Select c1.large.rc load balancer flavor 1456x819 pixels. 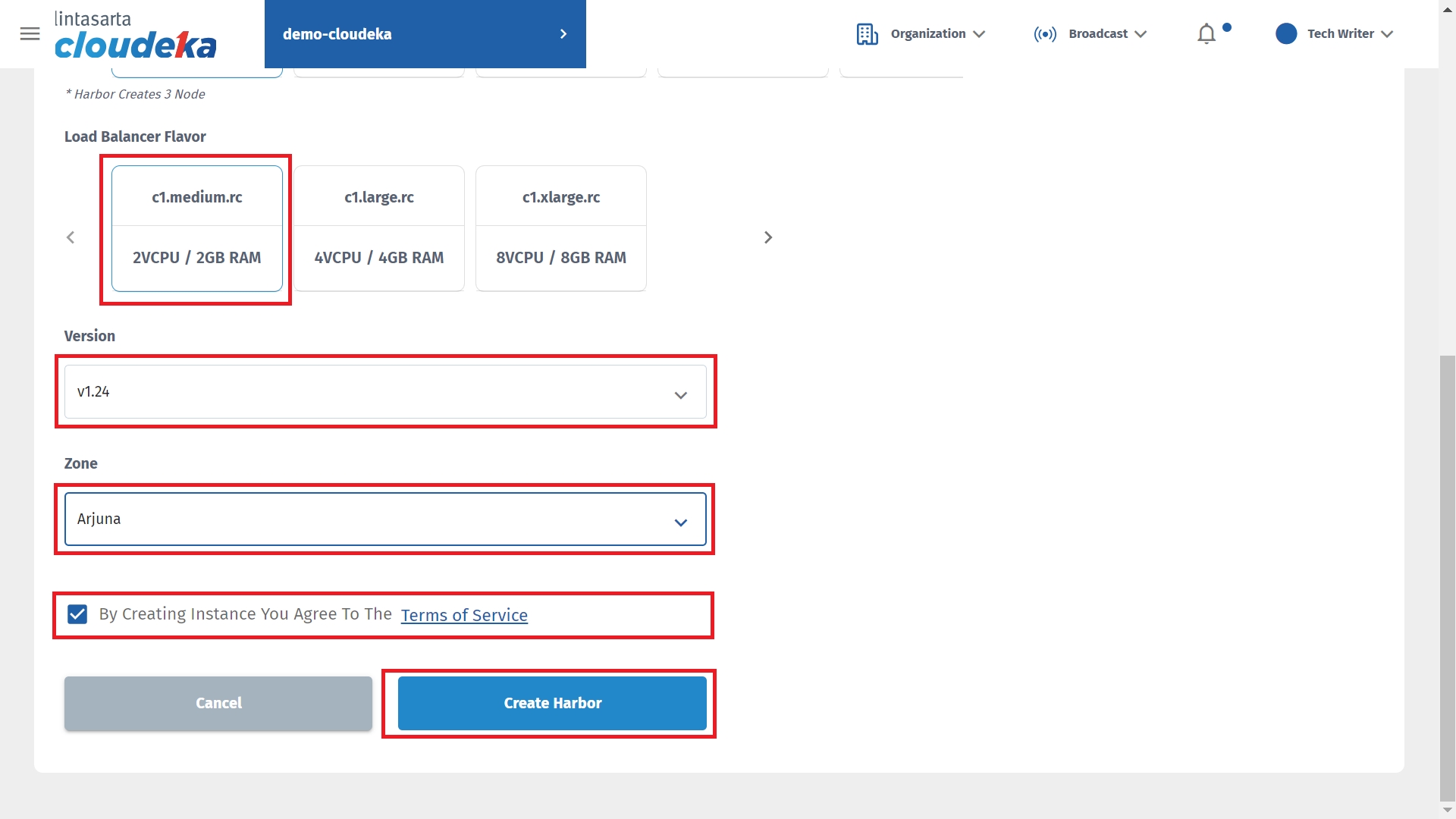pos(379,228)
